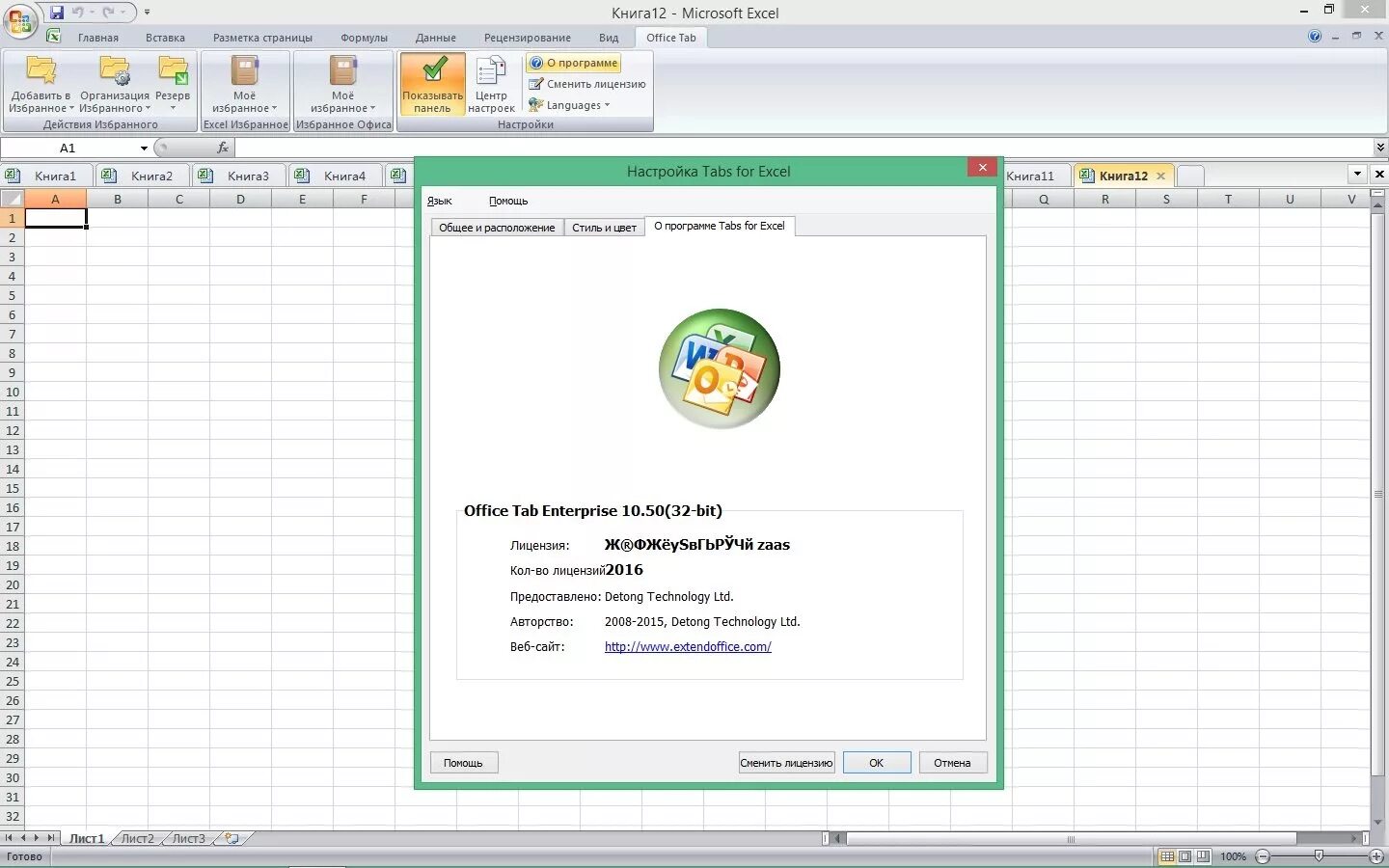Viewport: 1389px width, 868px height.
Task: Go to first sheet navigation arrow
Action: (x=9, y=839)
